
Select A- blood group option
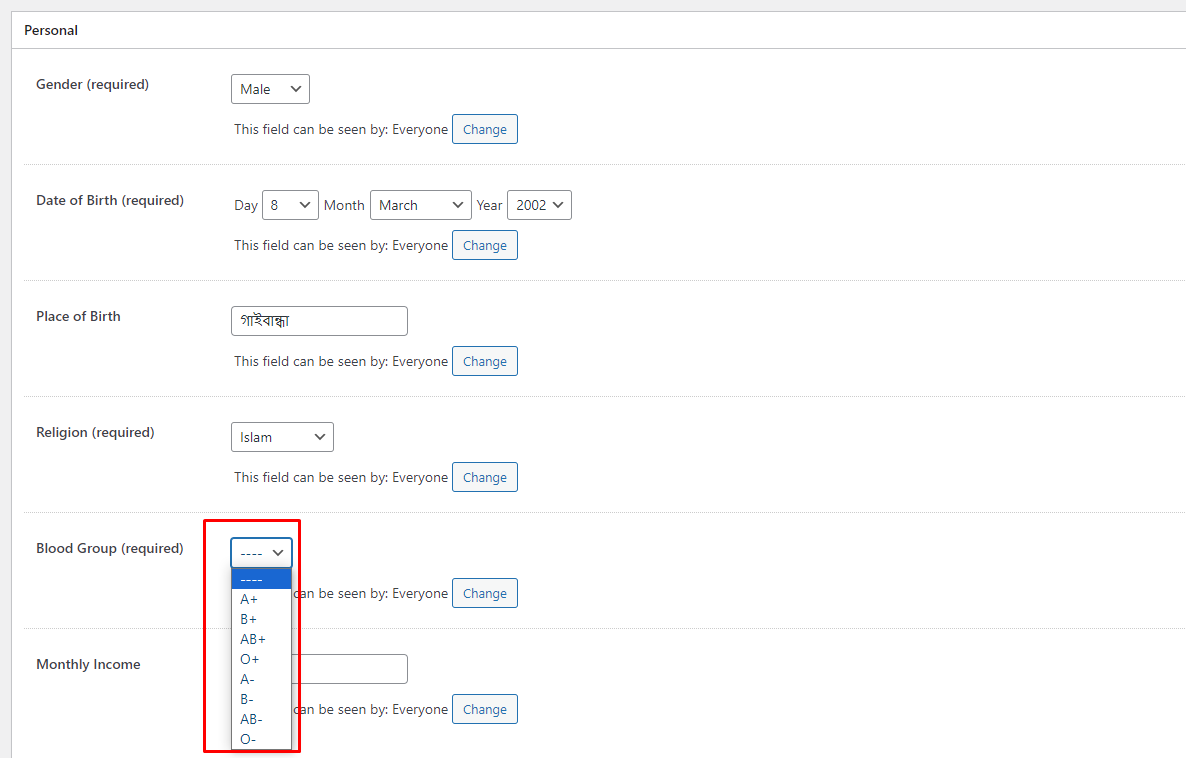click(x=262, y=679)
